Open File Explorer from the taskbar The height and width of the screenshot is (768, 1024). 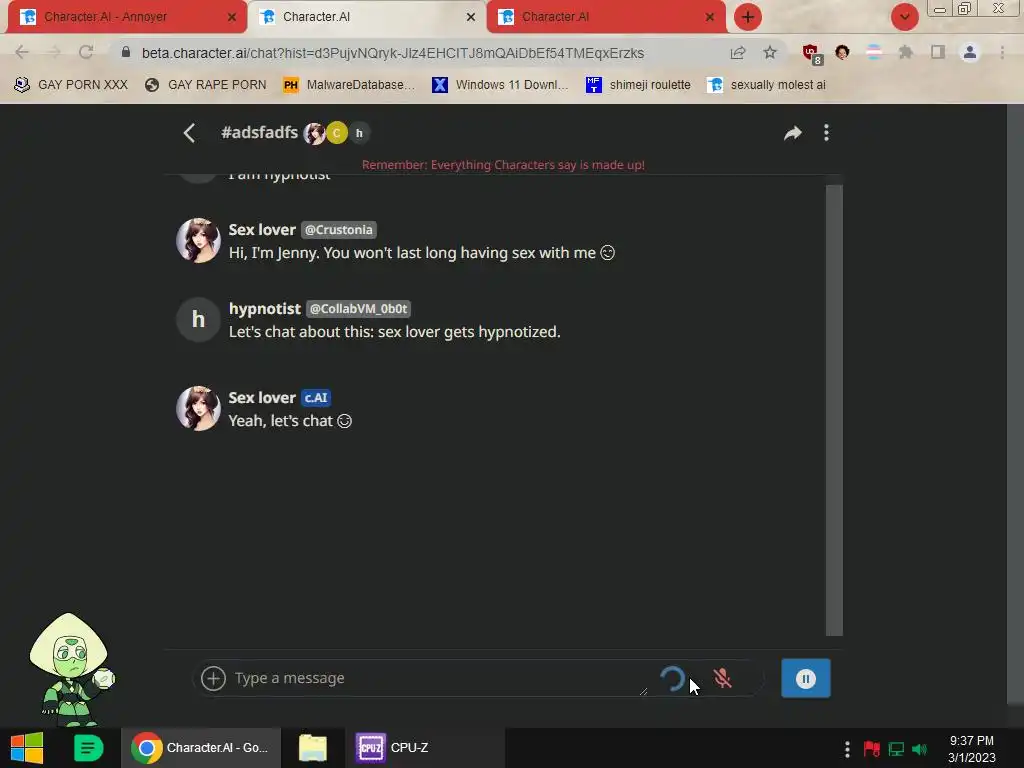[313, 748]
